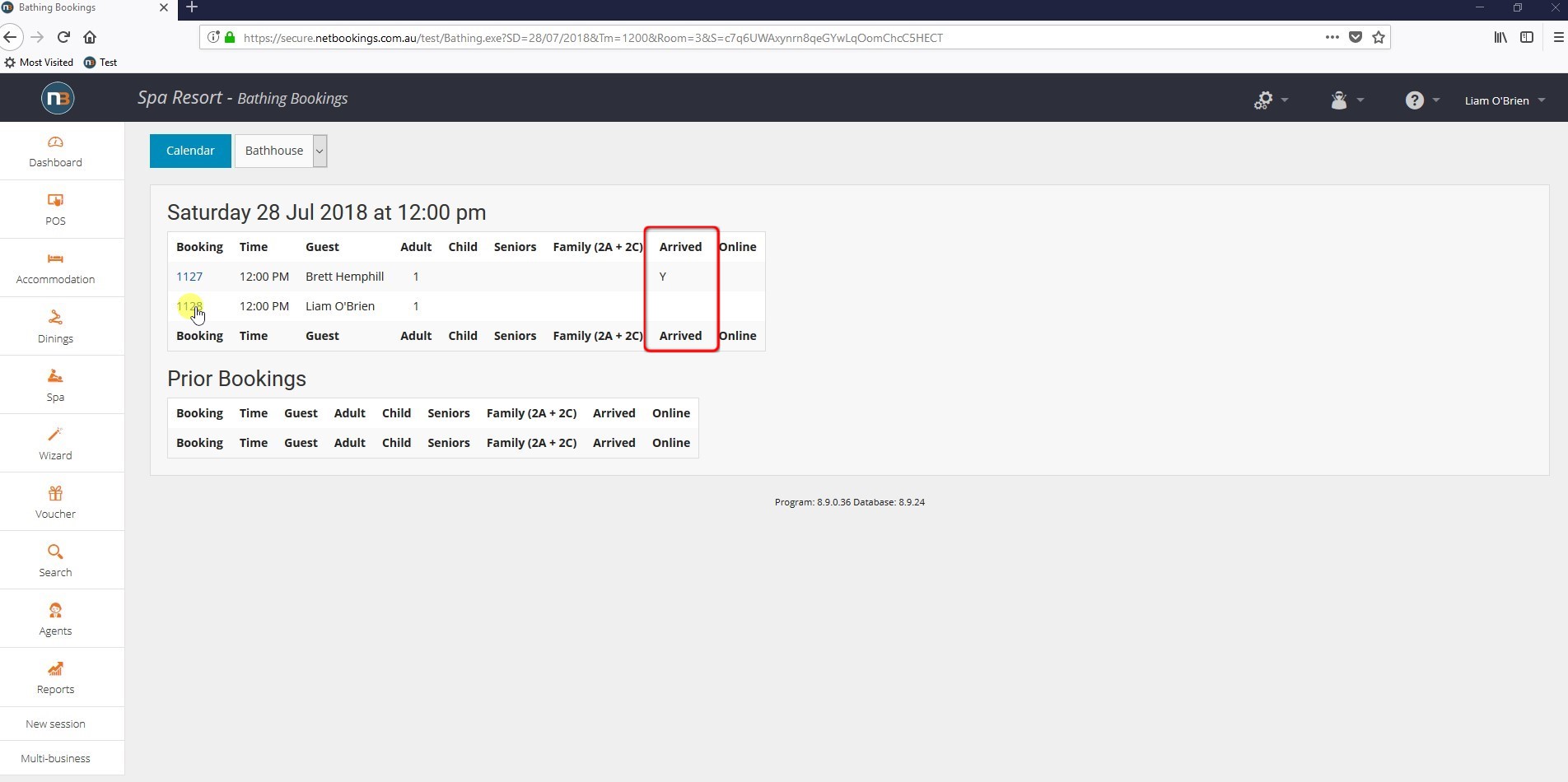
Task: Click the top Seniors header in Prior Bookings
Action: point(449,413)
